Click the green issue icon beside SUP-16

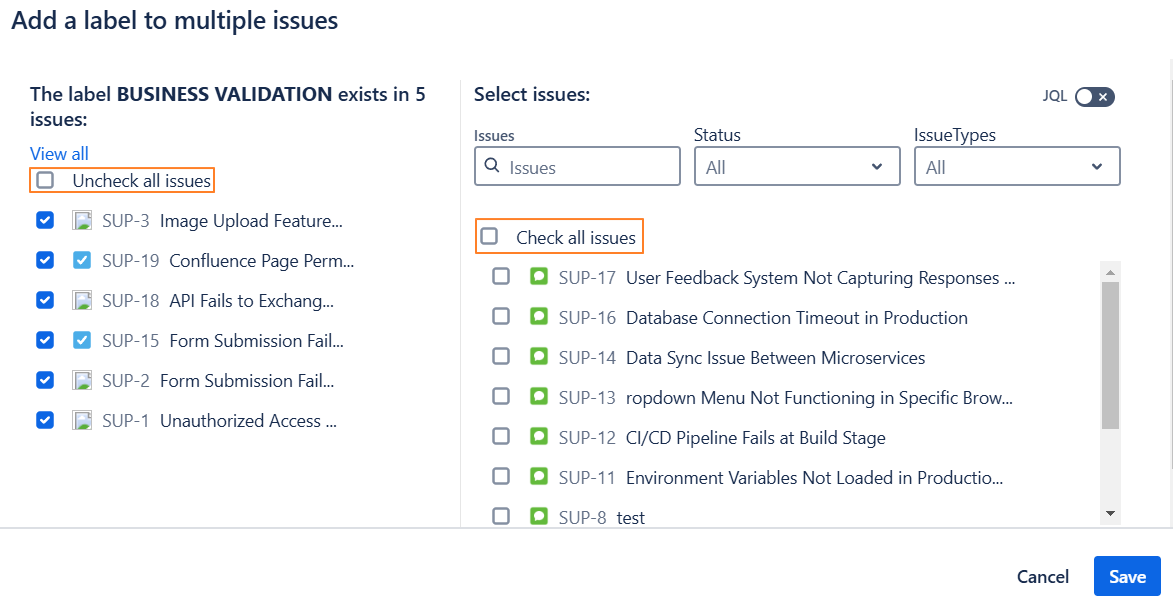coord(539,317)
